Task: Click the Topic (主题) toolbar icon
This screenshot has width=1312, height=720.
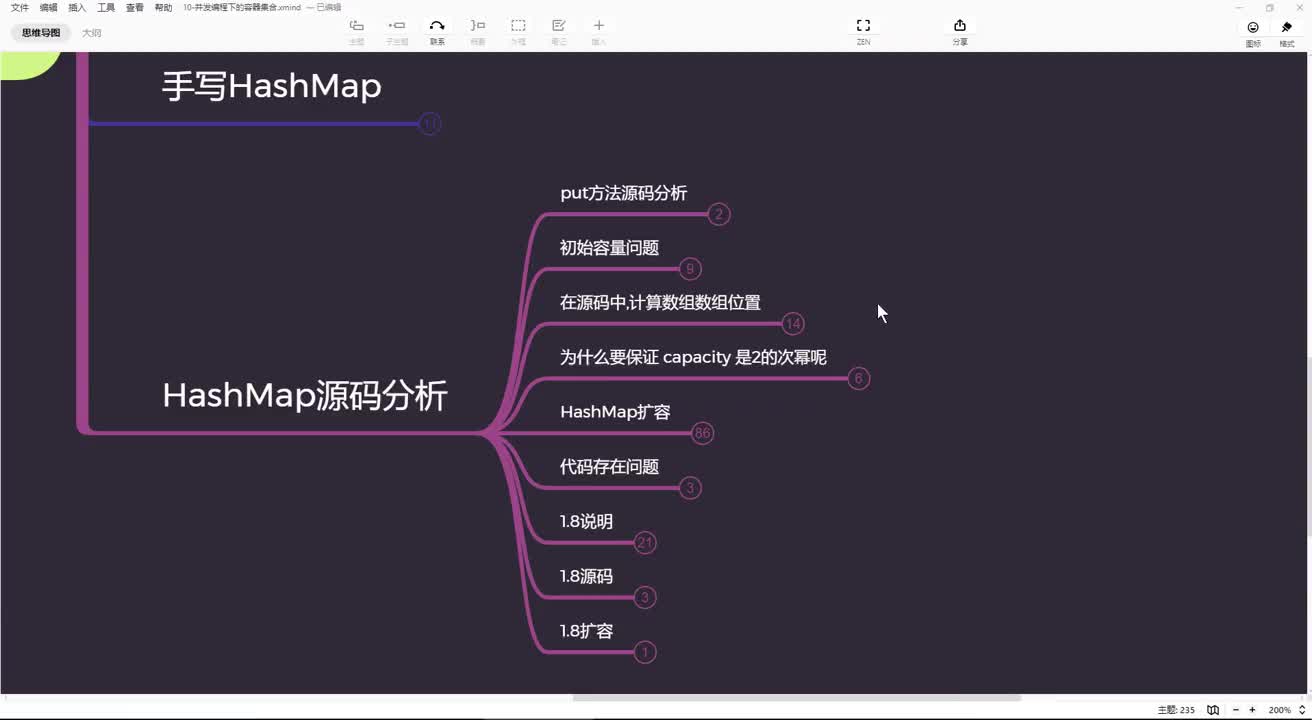Action: (x=356, y=26)
